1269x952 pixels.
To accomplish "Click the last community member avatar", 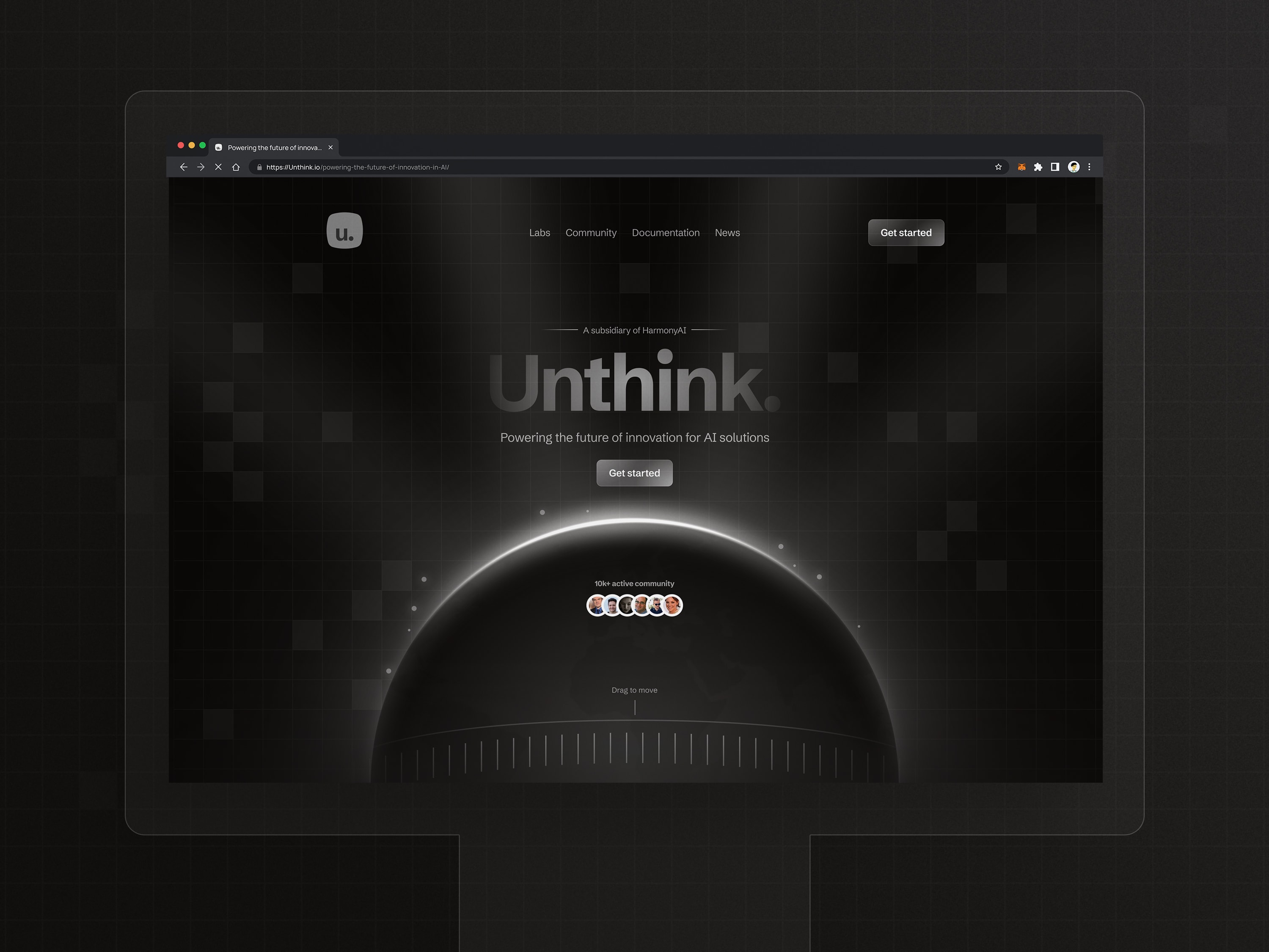I will [672, 605].
